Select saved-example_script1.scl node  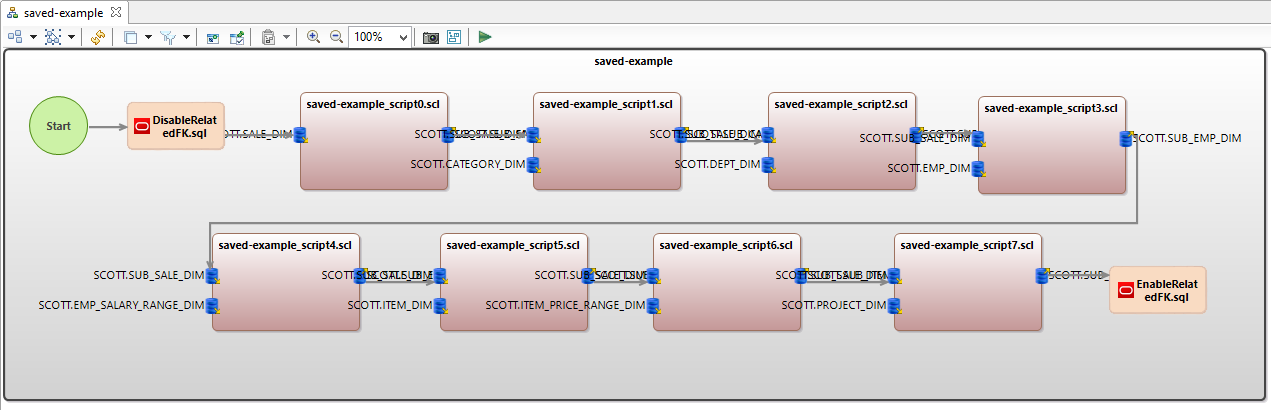coord(607,142)
